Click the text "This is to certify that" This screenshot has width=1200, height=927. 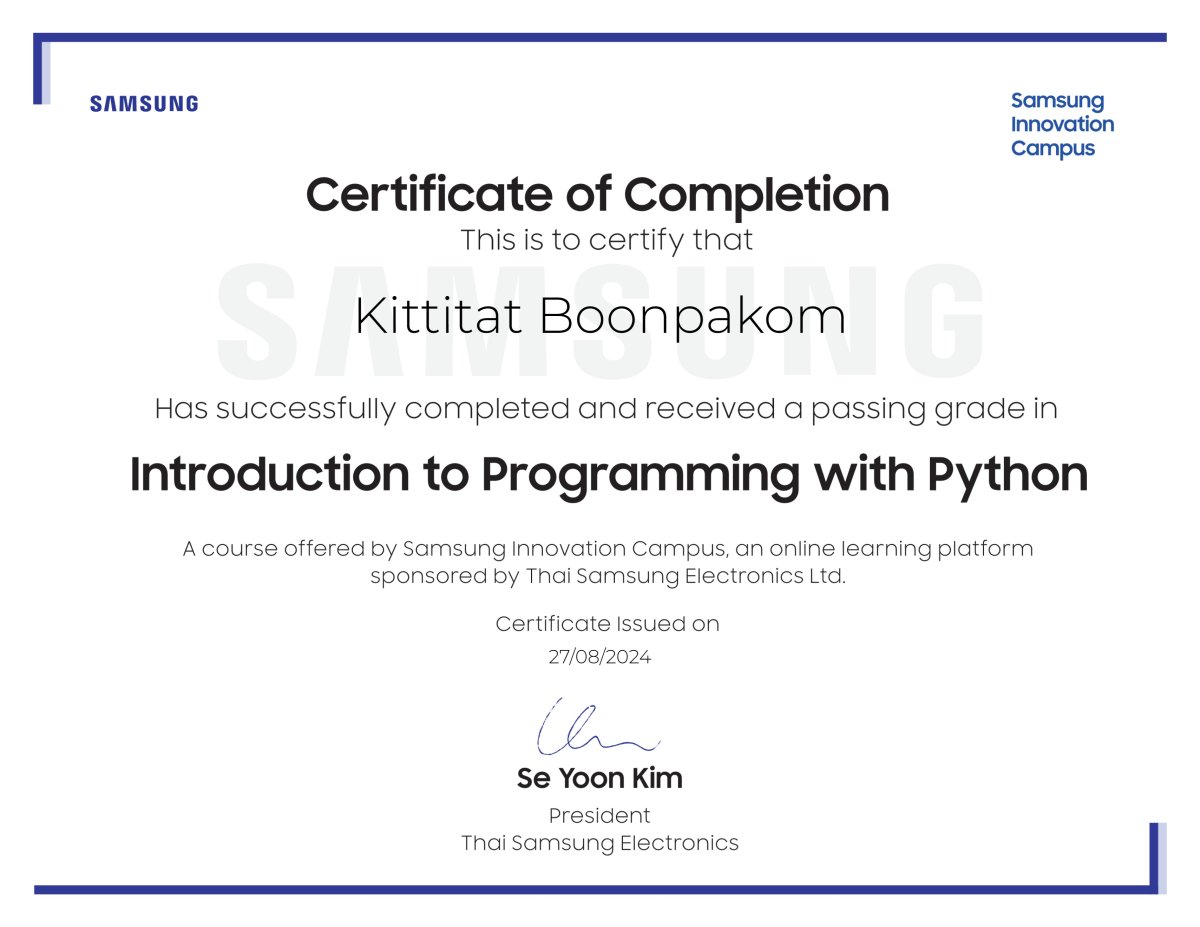click(x=606, y=241)
